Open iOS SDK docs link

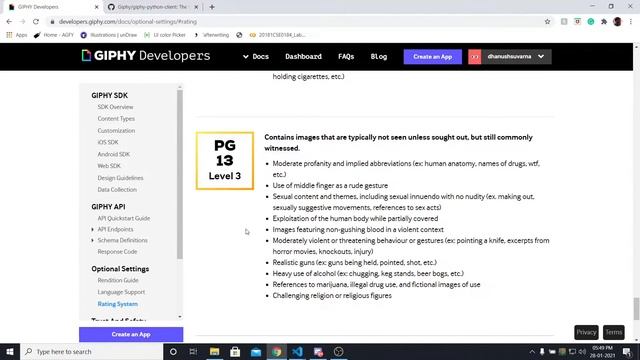(108, 142)
